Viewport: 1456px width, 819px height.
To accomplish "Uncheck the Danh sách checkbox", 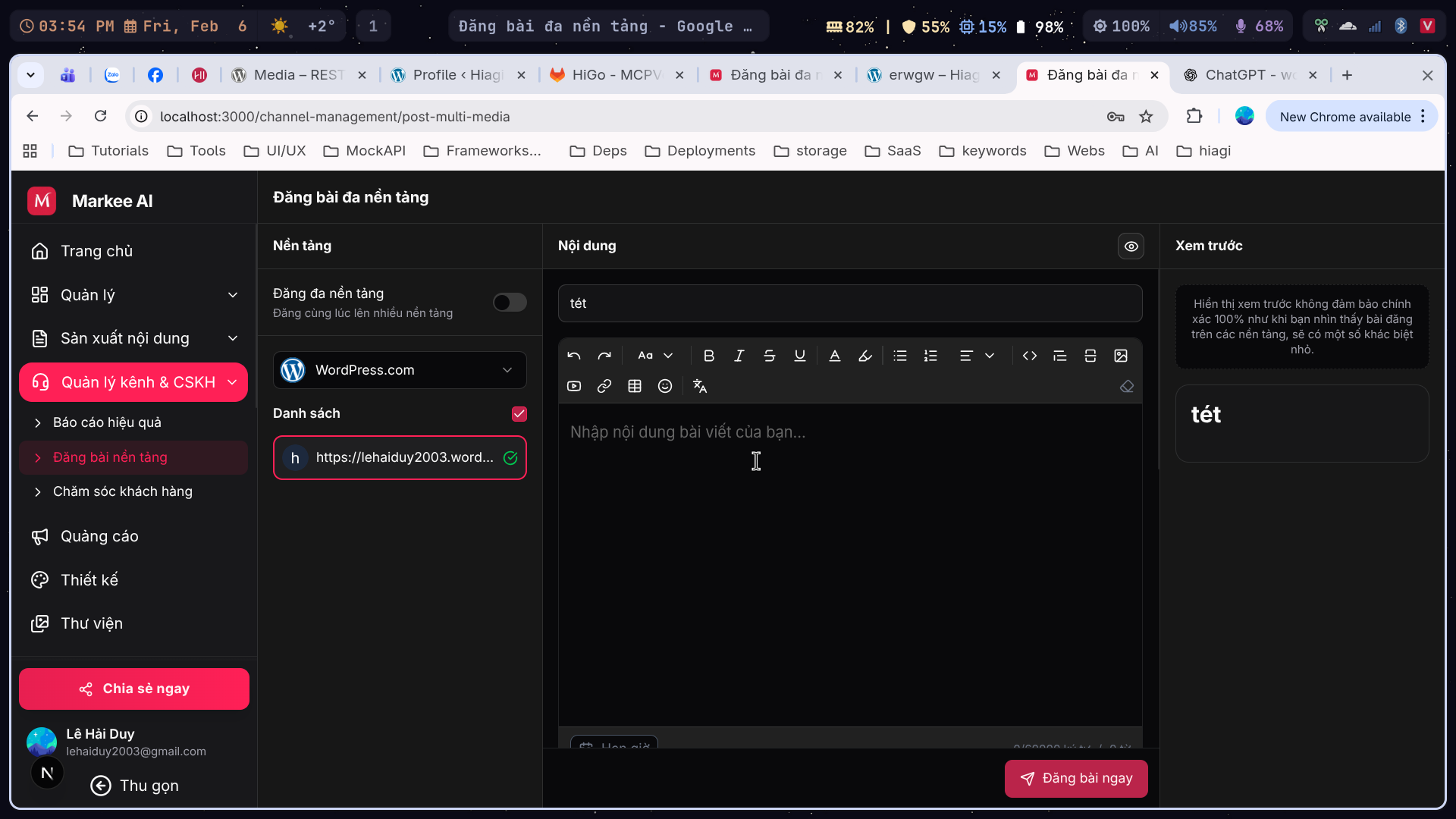I will 519,414.
